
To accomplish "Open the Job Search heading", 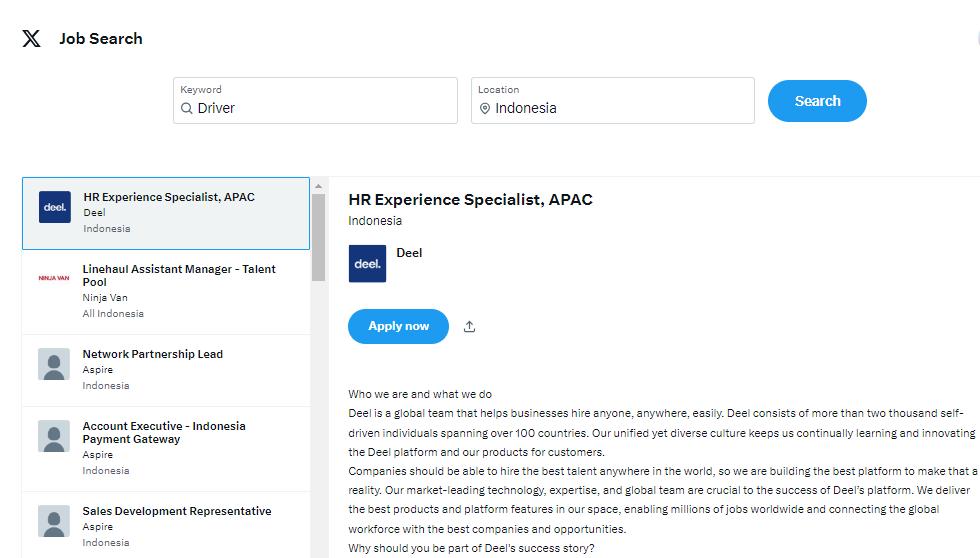I will (101, 39).
